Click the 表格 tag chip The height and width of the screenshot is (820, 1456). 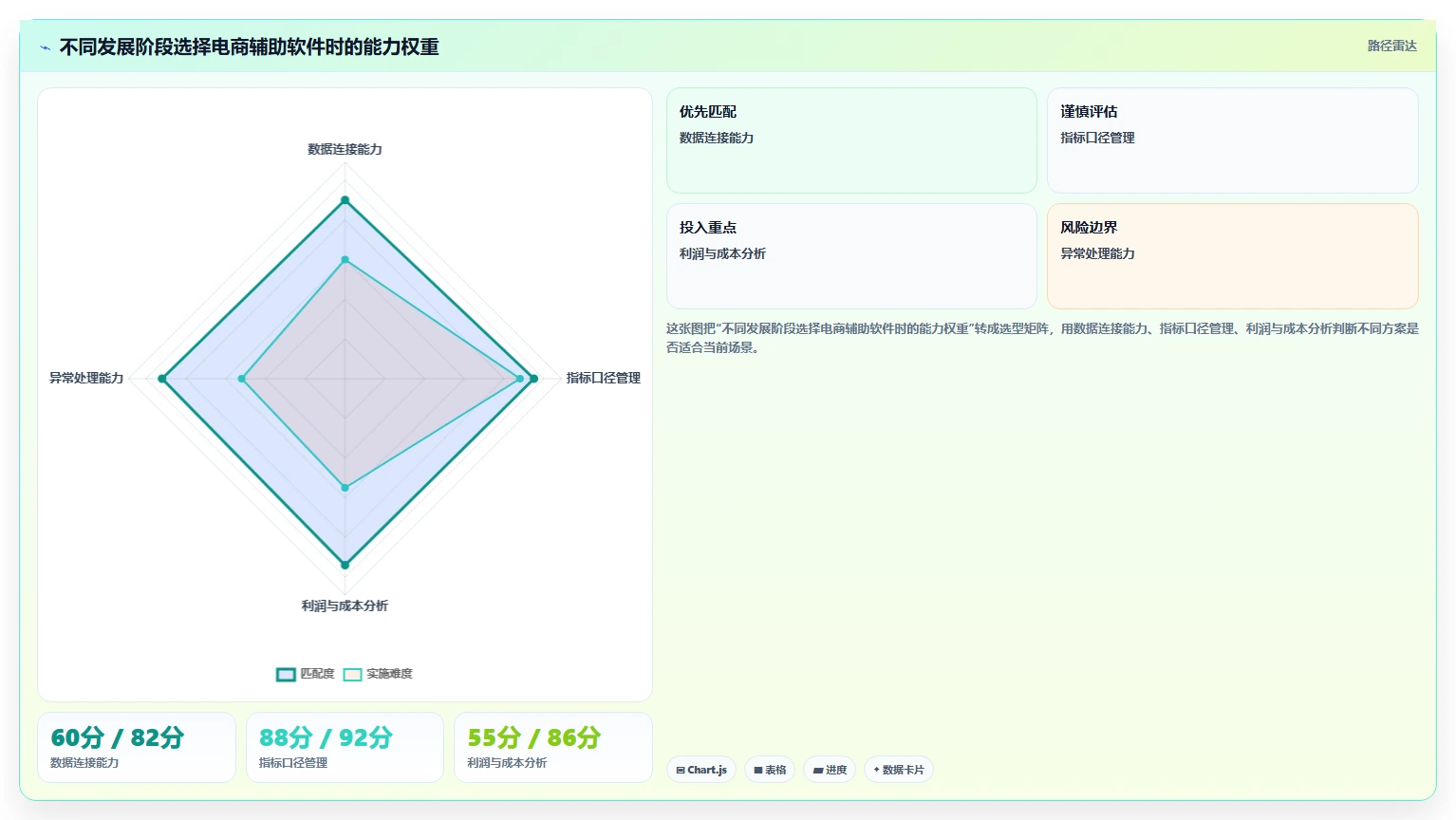pos(770,770)
